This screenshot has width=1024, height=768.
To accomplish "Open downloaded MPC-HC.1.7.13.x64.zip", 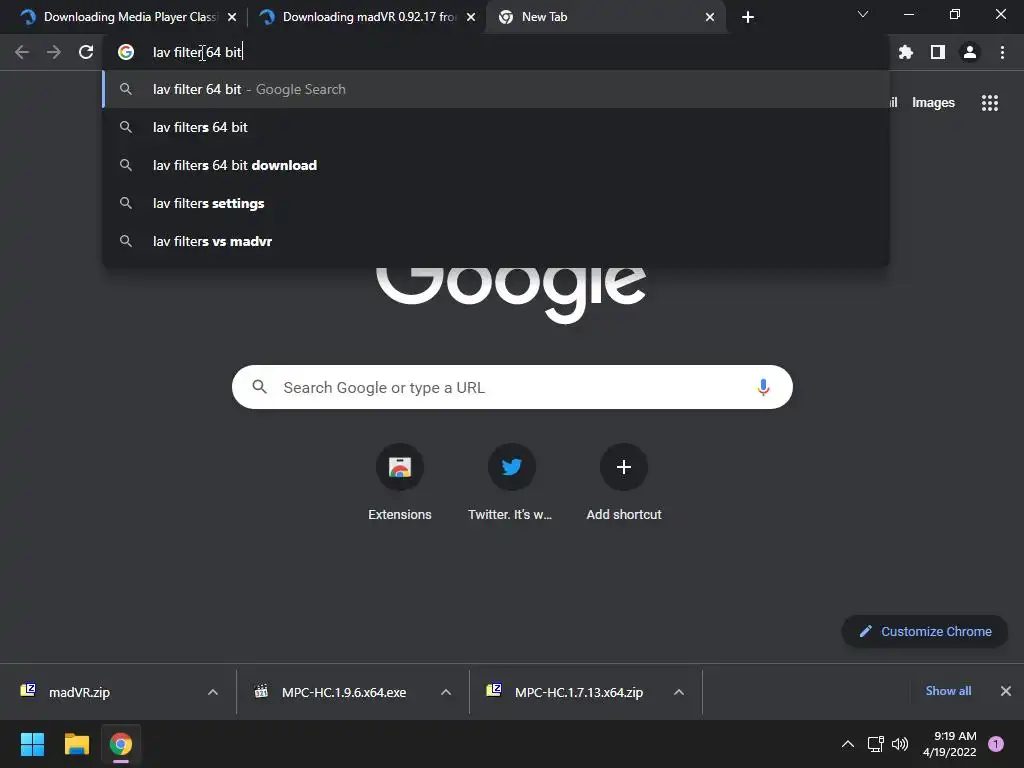I will coord(578,692).
